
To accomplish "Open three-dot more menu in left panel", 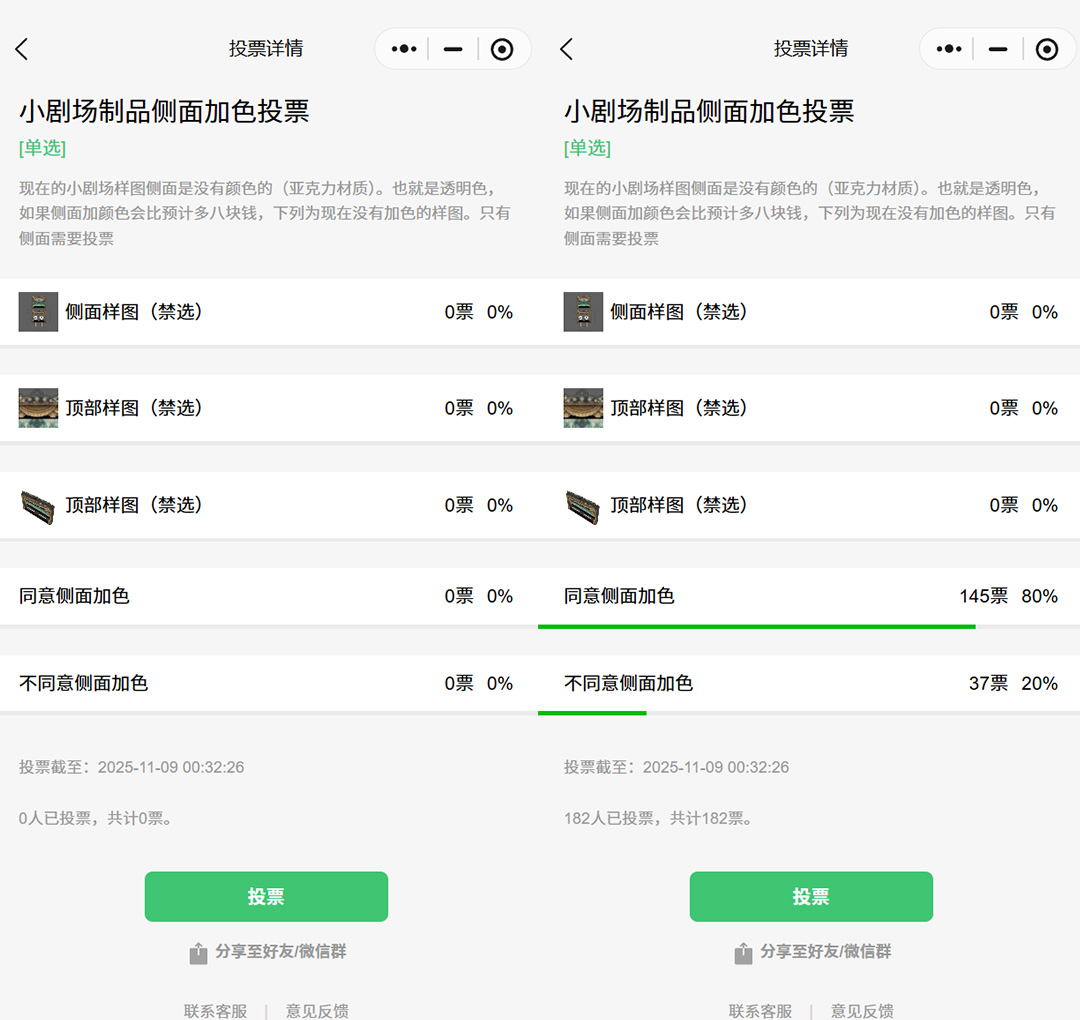I will [x=404, y=49].
